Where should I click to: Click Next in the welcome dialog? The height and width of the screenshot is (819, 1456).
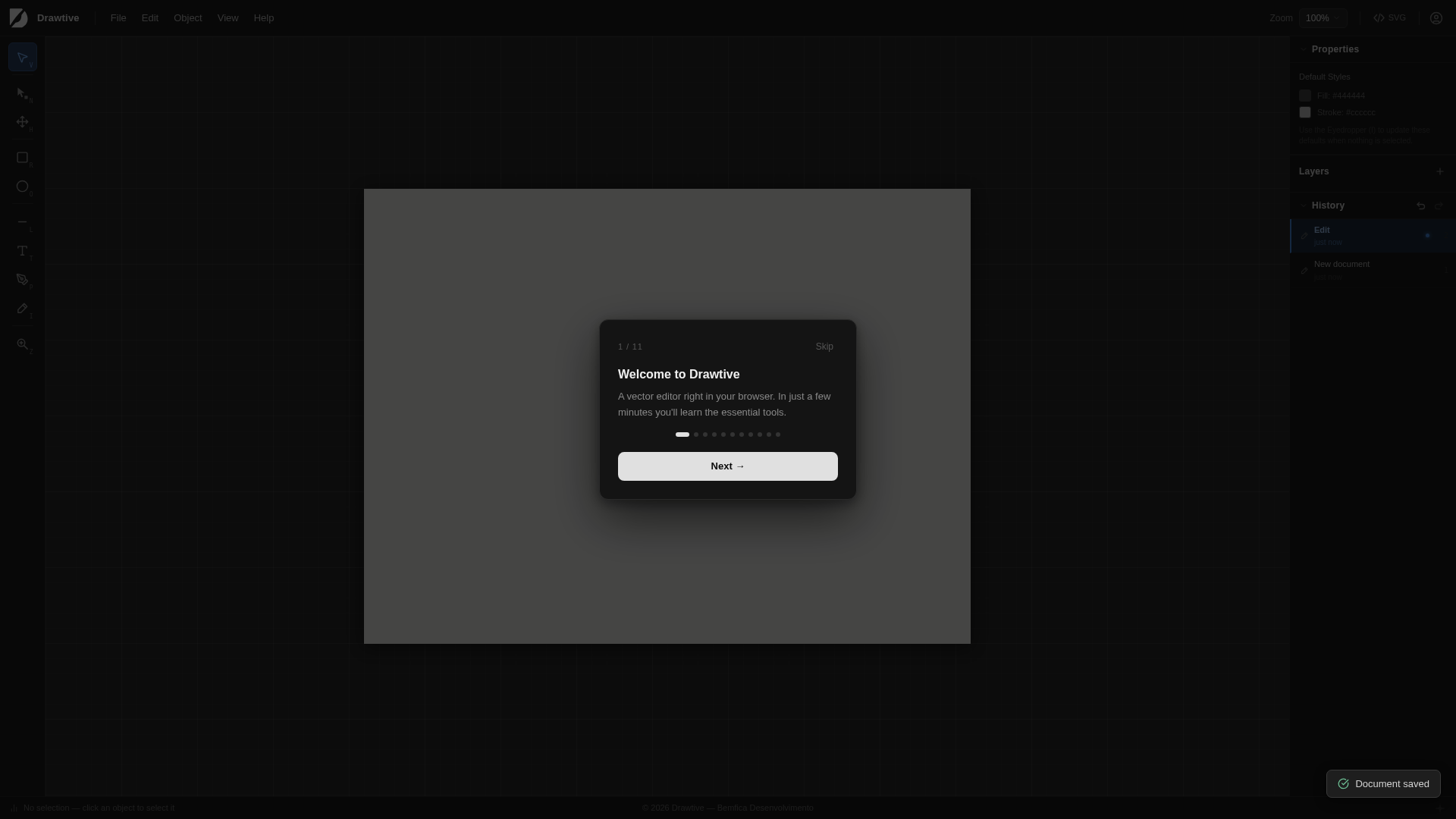(x=728, y=466)
